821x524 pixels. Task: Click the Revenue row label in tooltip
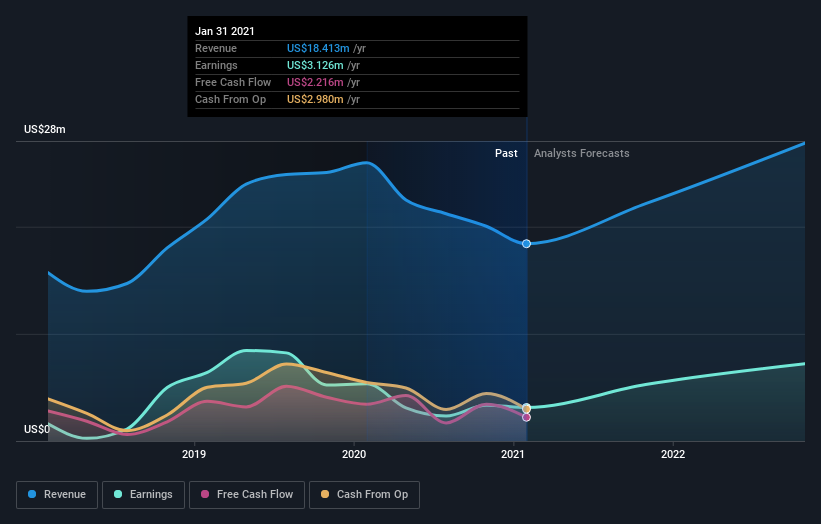click(216, 48)
